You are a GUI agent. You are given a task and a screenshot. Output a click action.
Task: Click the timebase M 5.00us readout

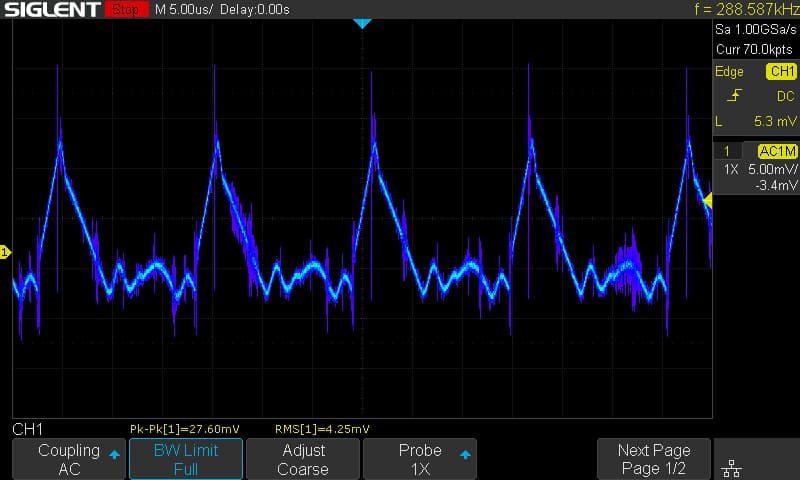pyautogui.click(x=184, y=9)
